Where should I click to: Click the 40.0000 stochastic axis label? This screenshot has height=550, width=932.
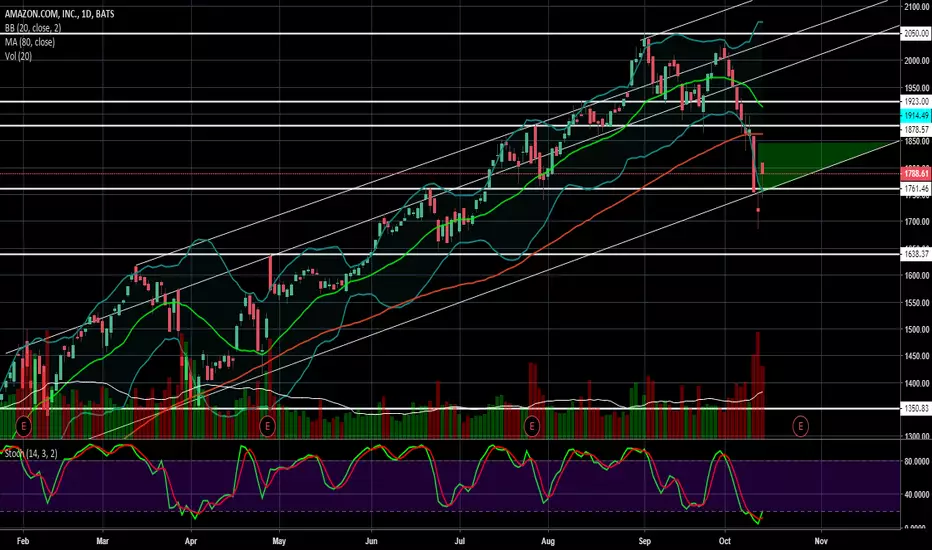point(917,495)
